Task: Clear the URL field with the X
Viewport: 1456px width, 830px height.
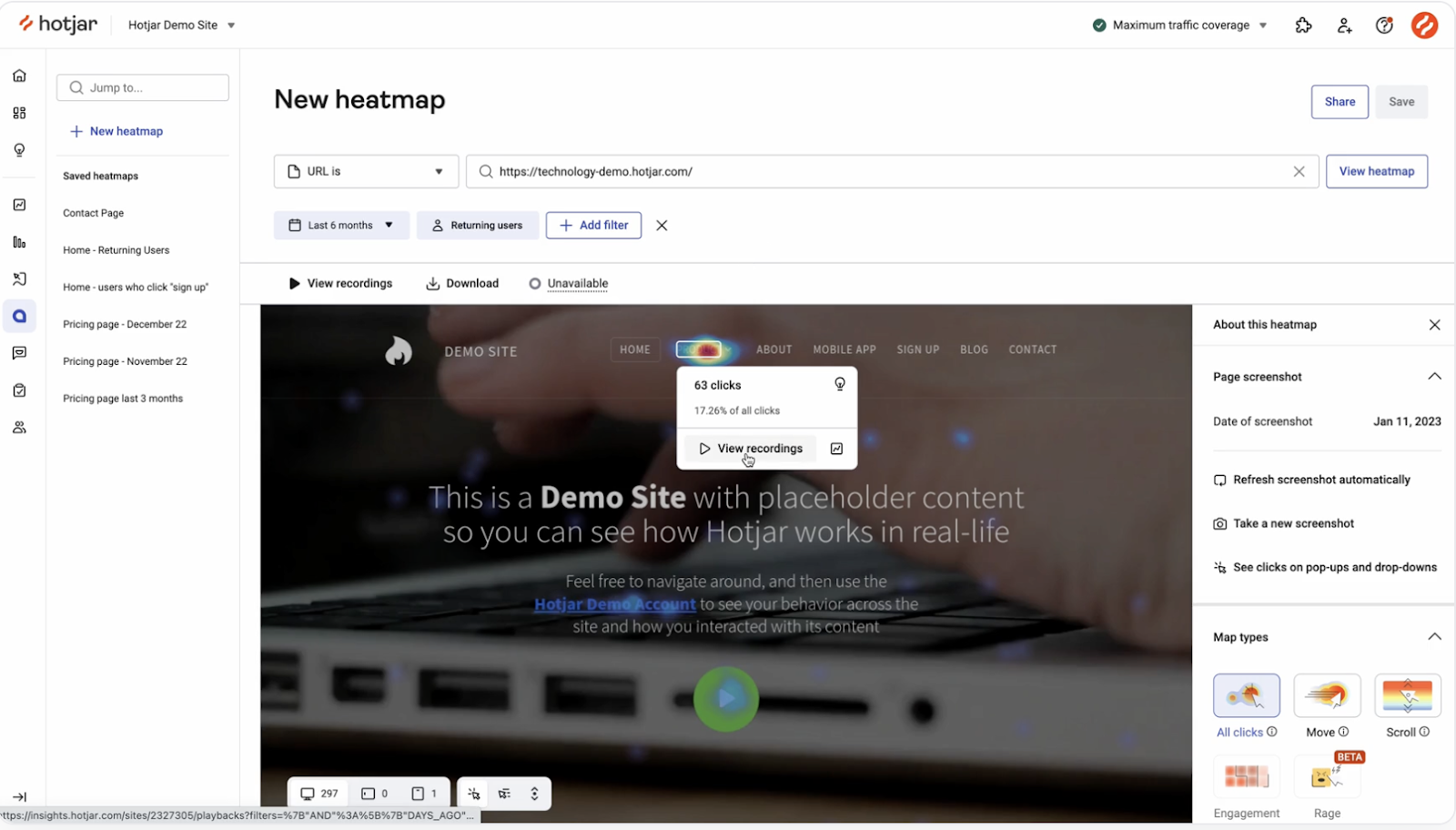Action: pyautogui.click(x=1299, y=171)
